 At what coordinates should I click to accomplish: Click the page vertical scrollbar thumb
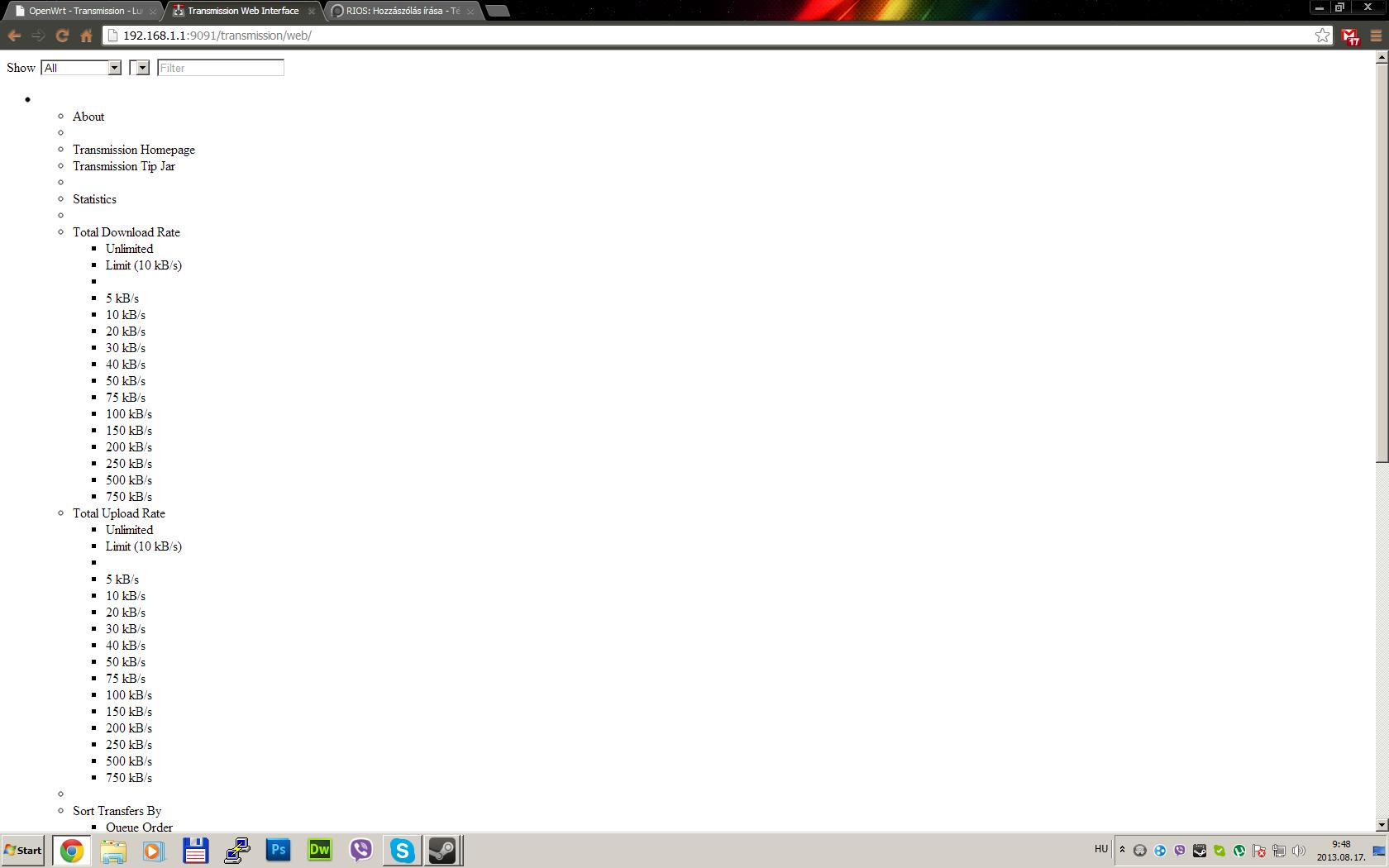click(1382, 263)
